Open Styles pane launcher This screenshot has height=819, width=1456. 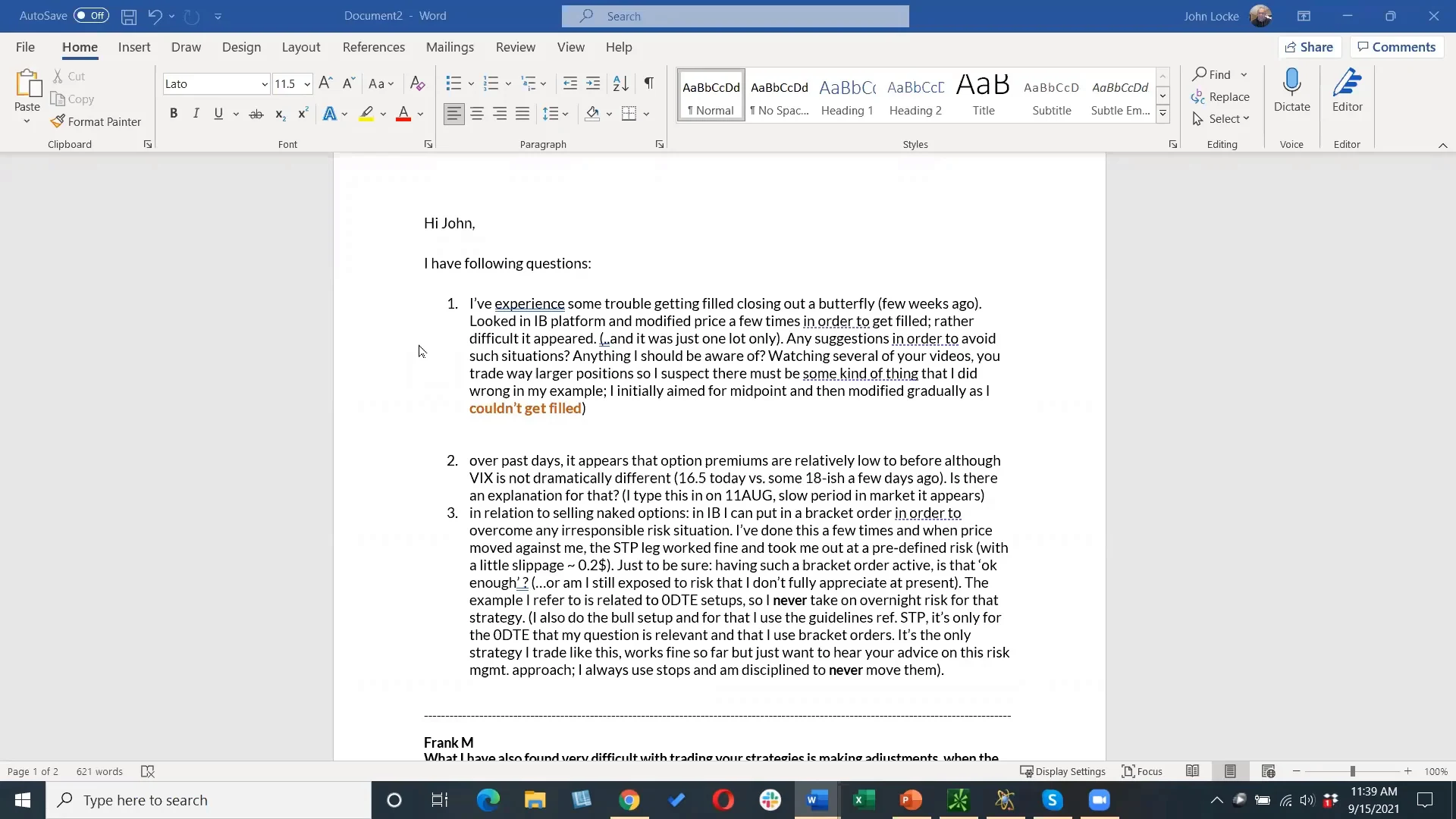(x=1173, y=144)
